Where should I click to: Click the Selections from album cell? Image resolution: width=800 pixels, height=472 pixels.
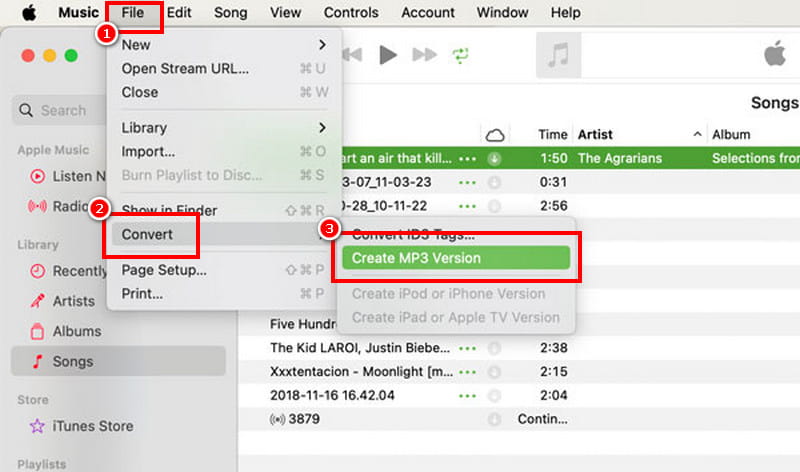point(756,159)
